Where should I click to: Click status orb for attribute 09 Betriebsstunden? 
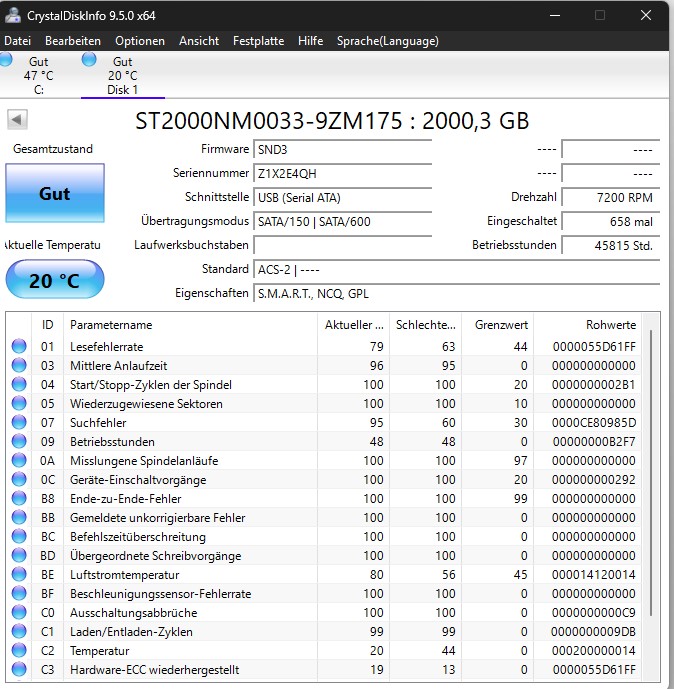point(19,441)
